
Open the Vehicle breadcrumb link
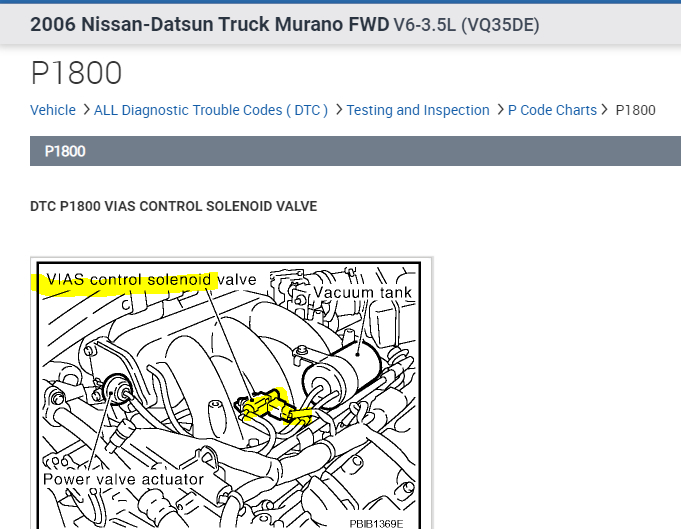[53, 110]
